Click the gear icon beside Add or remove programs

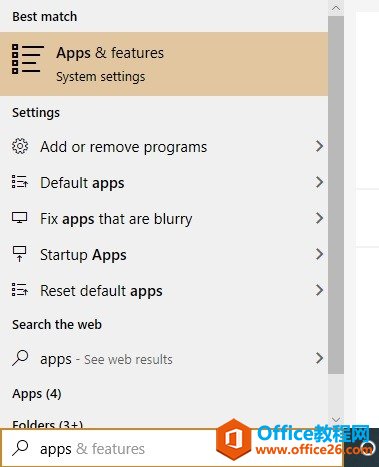(20, 146)
